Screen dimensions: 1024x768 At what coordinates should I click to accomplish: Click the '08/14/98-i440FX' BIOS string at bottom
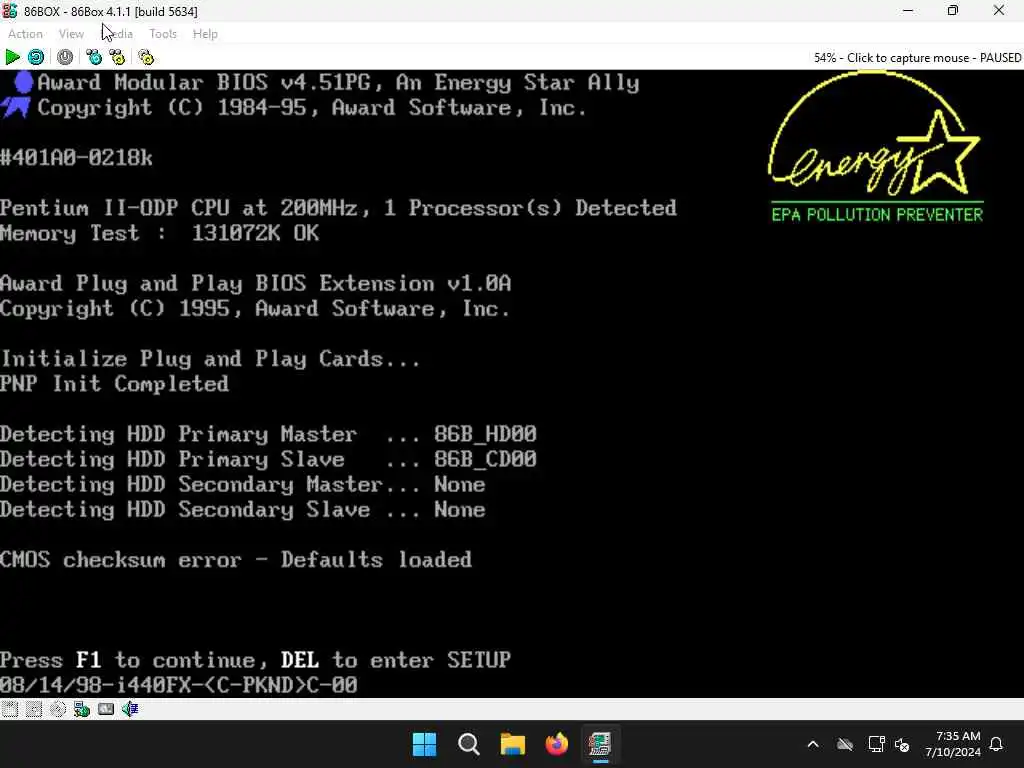(179, 685)
